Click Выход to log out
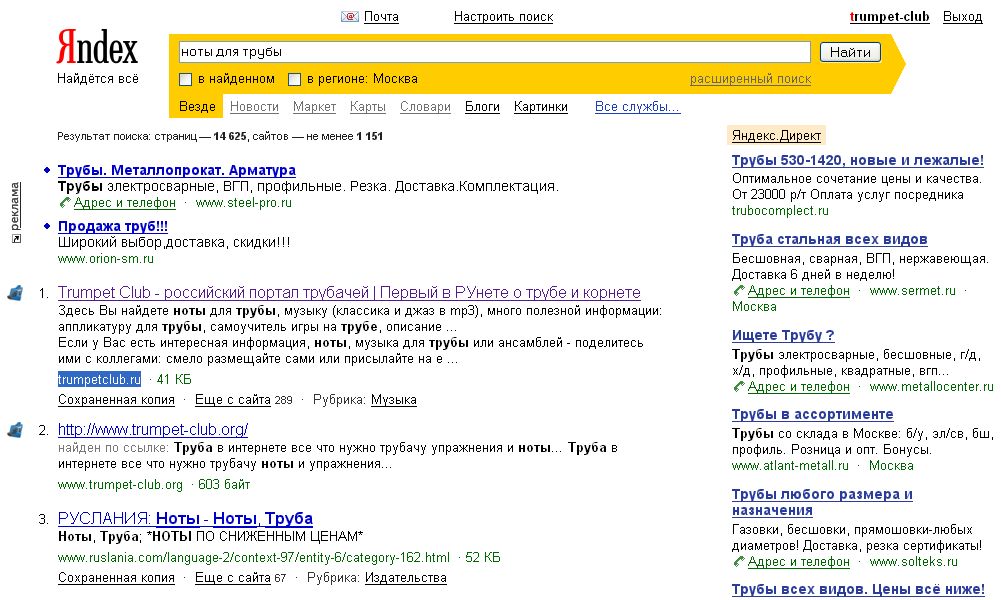Viewport: 1001px width, 600px height. coord(961,16)
